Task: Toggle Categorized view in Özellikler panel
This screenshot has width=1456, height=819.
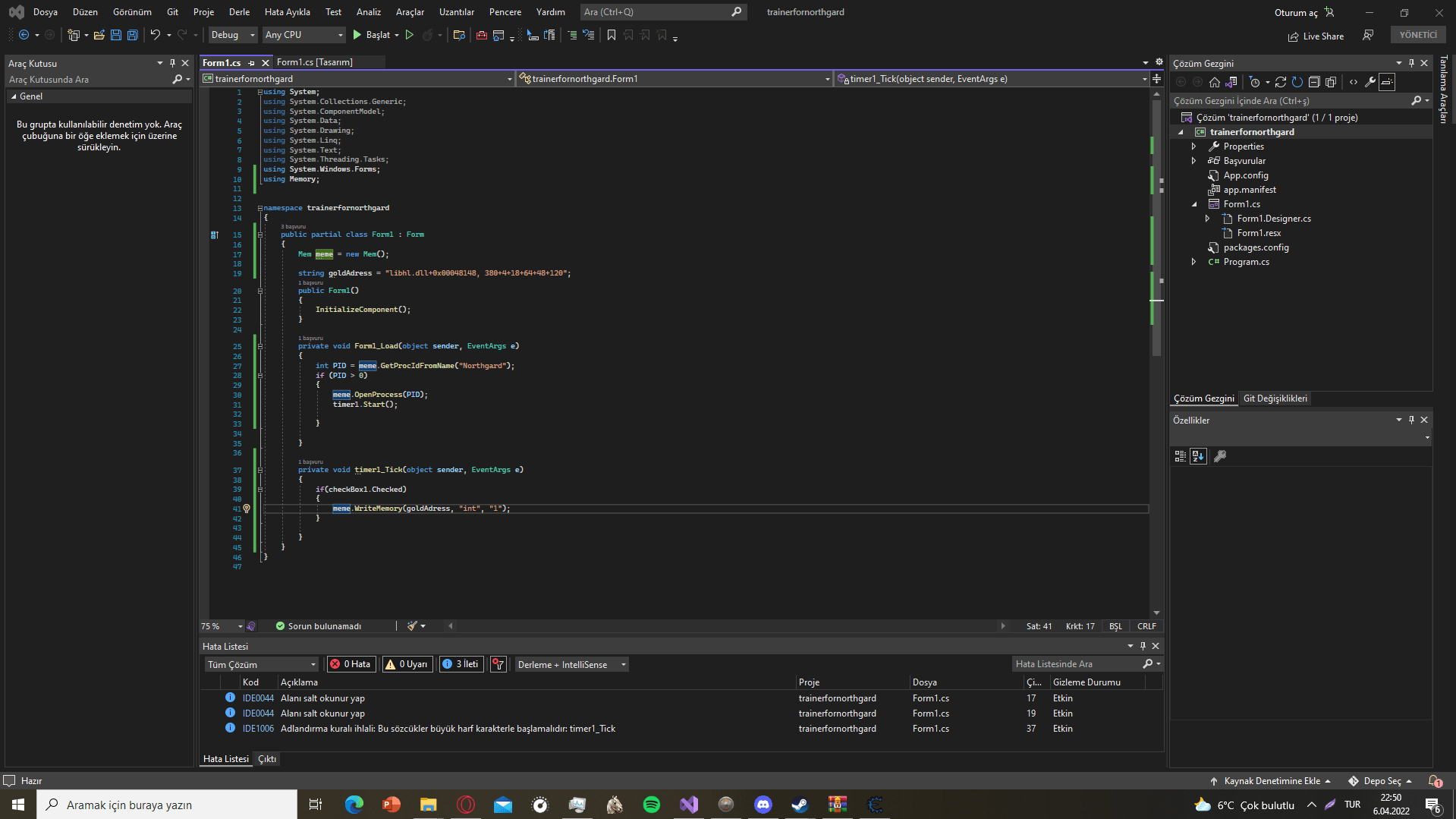Action: 1180,456
